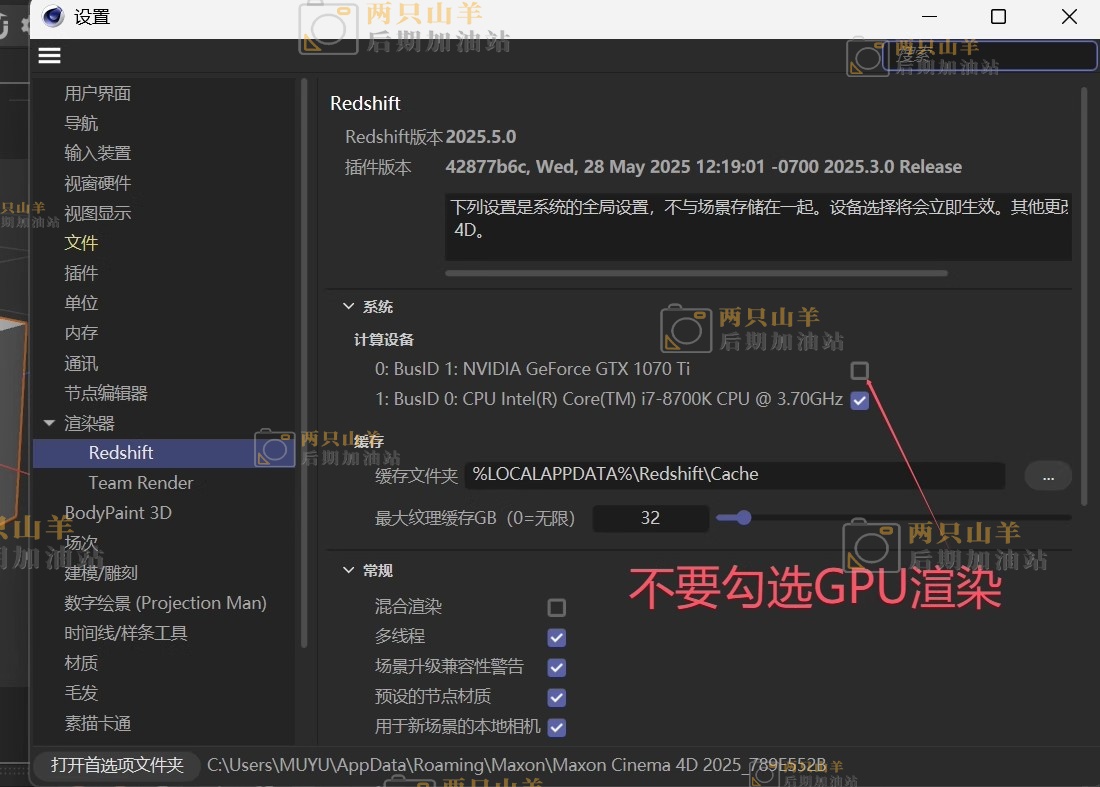Screen dimensions: 1100x787
Task: Click the Cinema 4D logo icon
Action: 53,16
